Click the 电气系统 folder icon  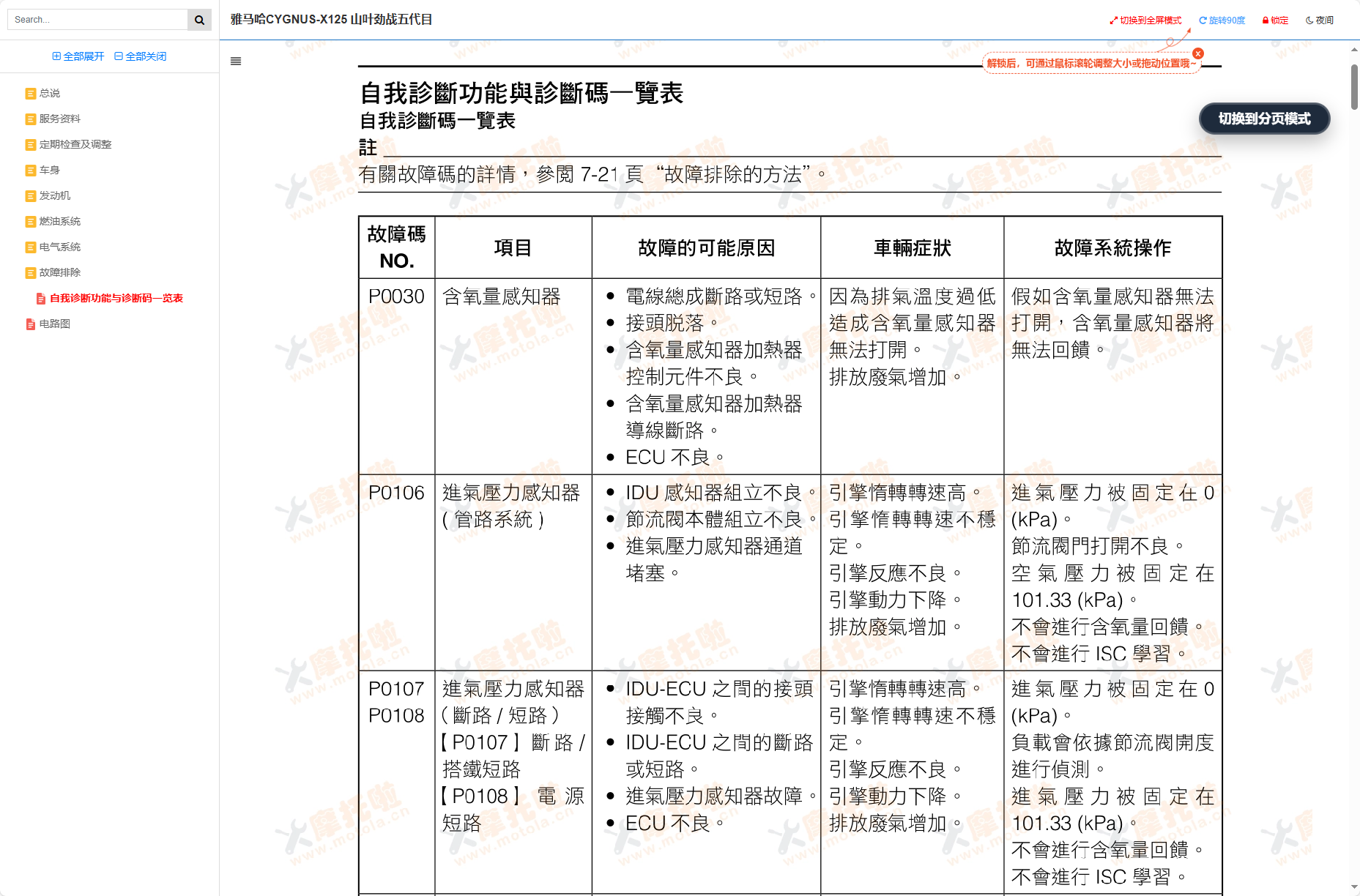coord(31,247)
